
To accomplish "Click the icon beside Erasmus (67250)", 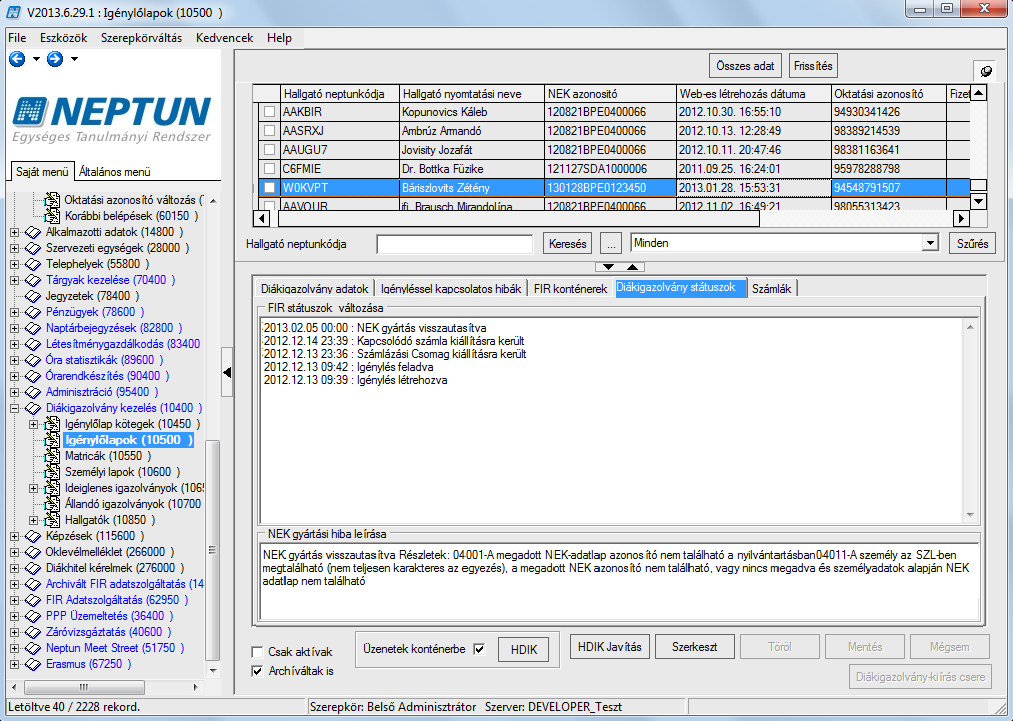I will point(32,664).
